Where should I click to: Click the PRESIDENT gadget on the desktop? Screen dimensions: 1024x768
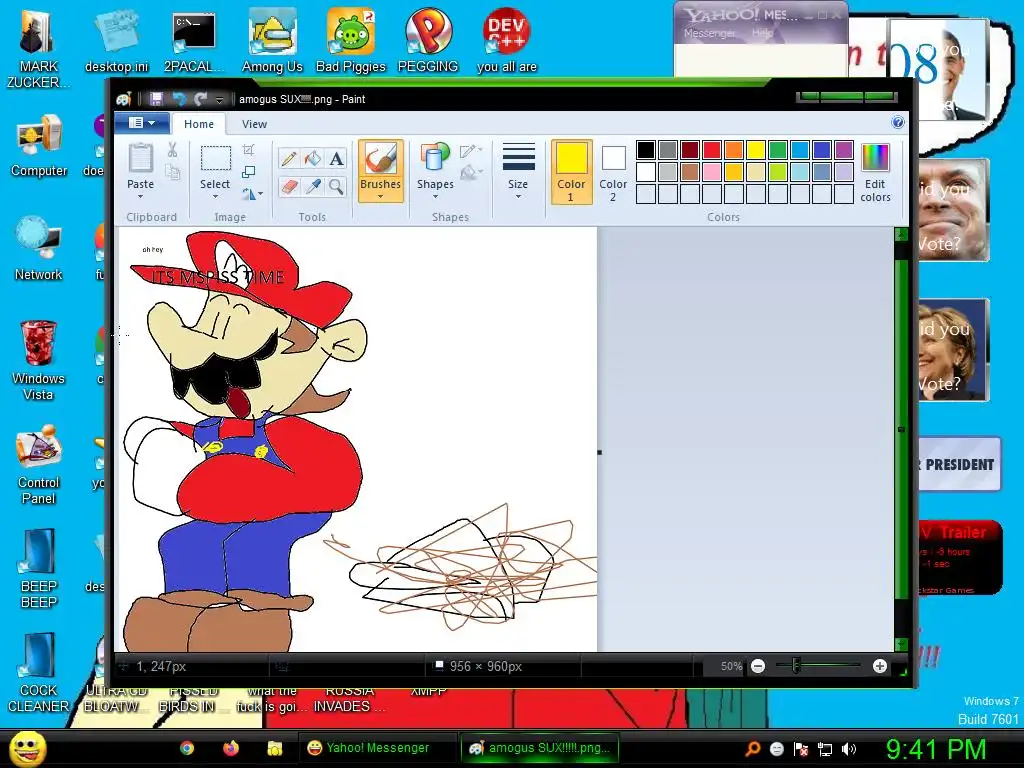coord(958,464)
